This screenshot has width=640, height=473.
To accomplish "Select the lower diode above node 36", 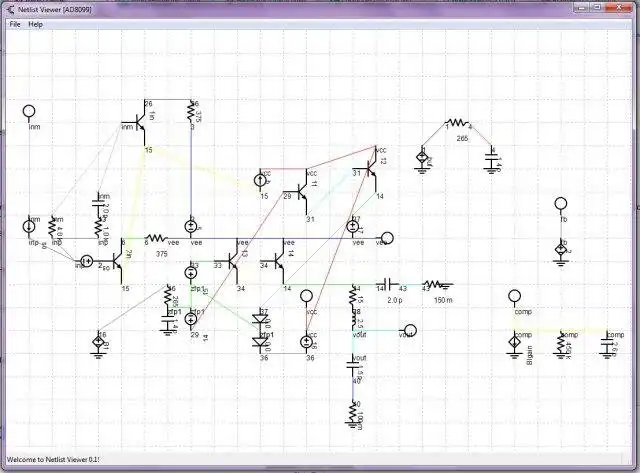I will pos(260,342).
